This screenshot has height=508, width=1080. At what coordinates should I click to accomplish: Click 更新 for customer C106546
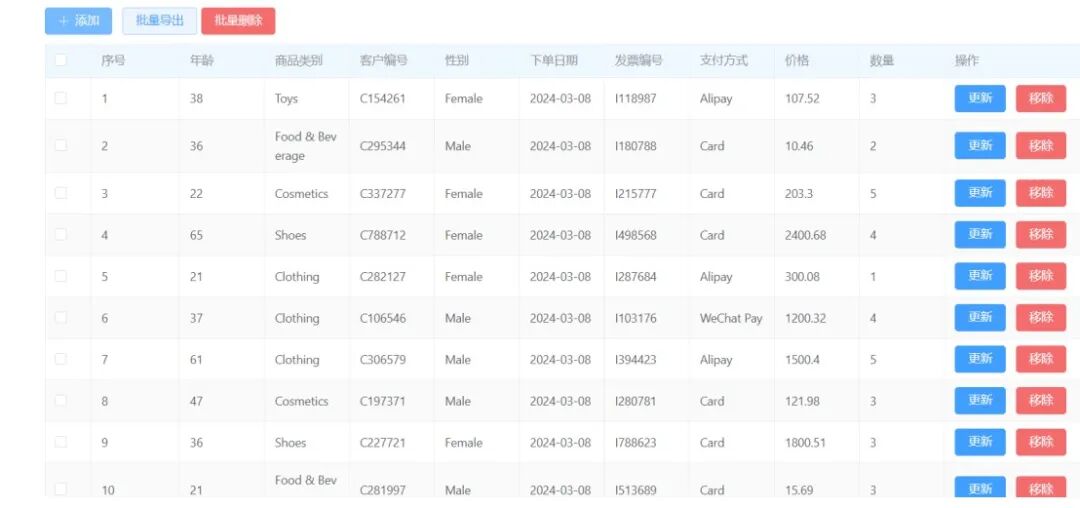(x=979, y=318)
